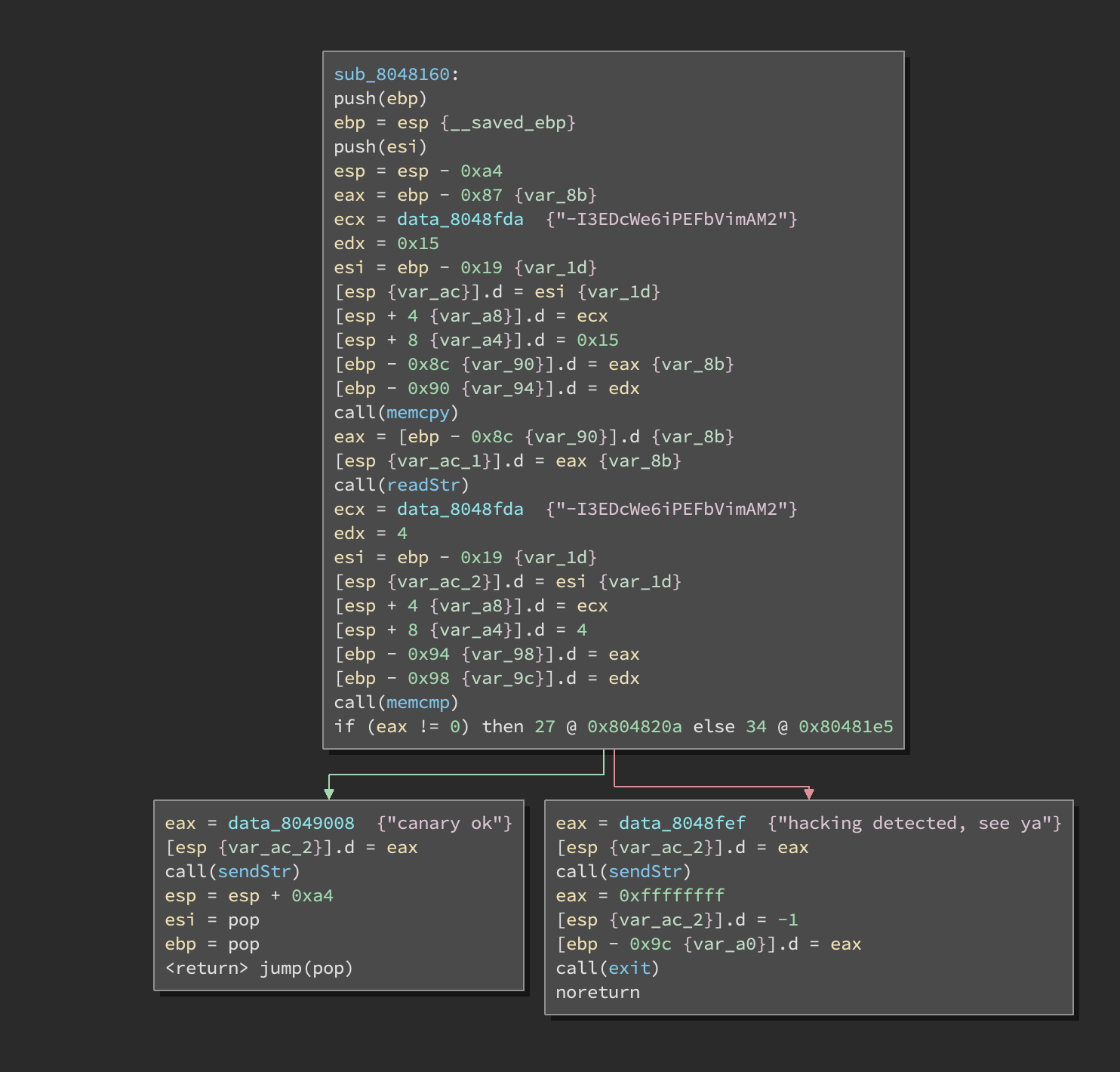Click the push(ebp) instruction
1120x1072 pixels.
tap(380, 99)
